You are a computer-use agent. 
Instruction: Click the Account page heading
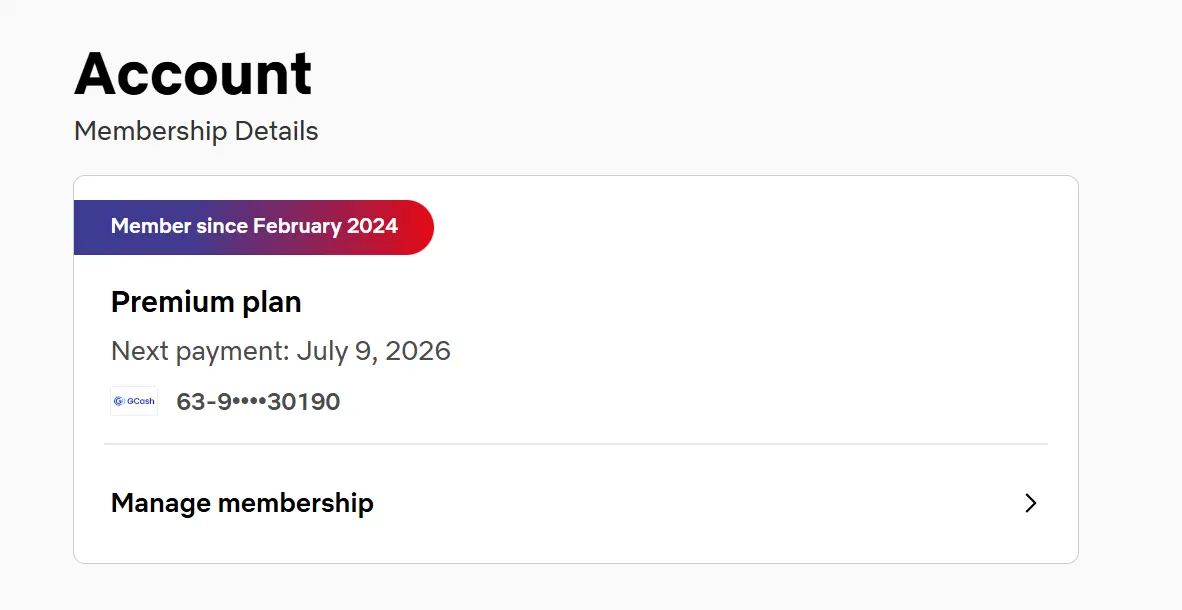(193, 73)
